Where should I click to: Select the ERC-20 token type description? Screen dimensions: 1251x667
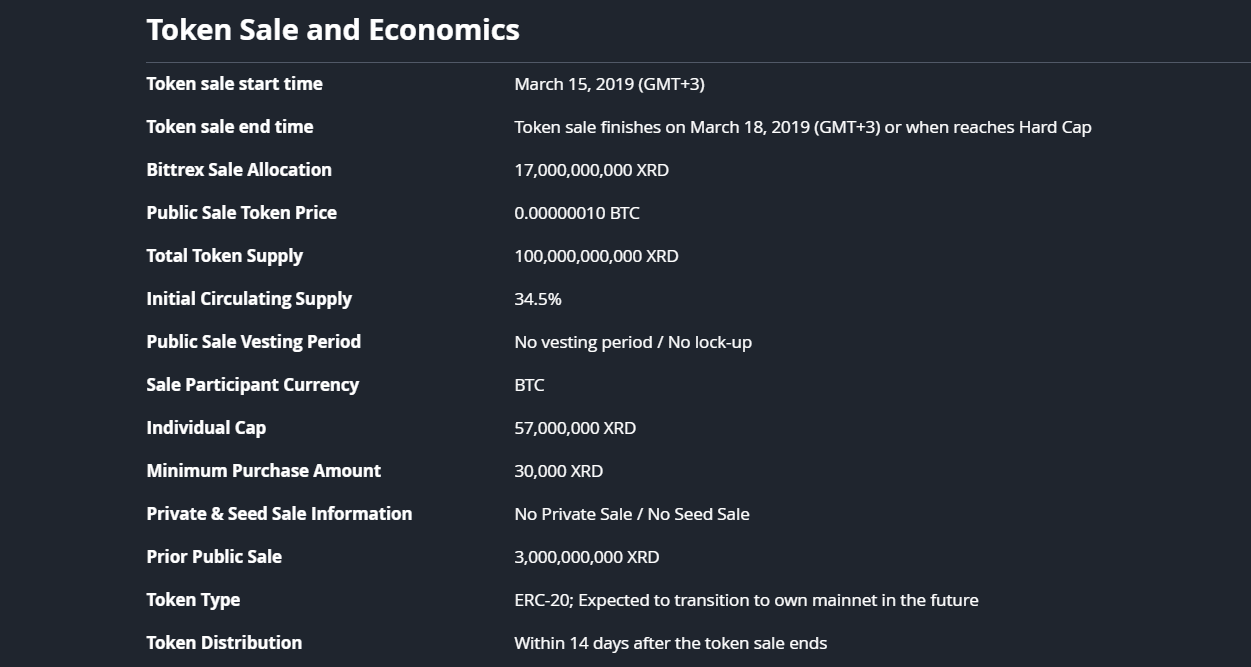point(746,600)
